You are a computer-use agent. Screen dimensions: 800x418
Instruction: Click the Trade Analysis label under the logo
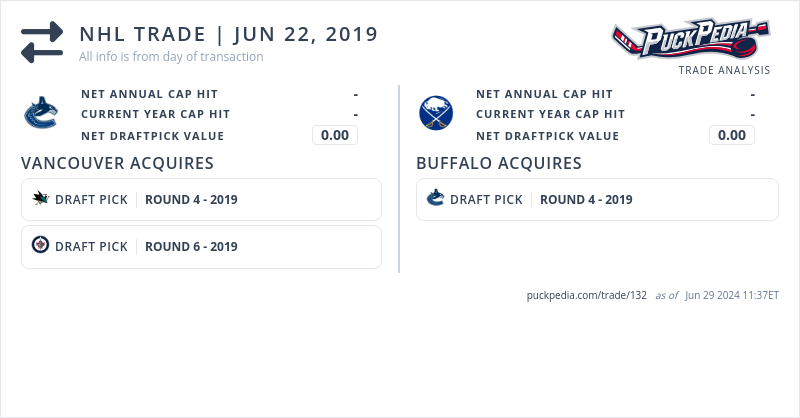pos(724,70)
